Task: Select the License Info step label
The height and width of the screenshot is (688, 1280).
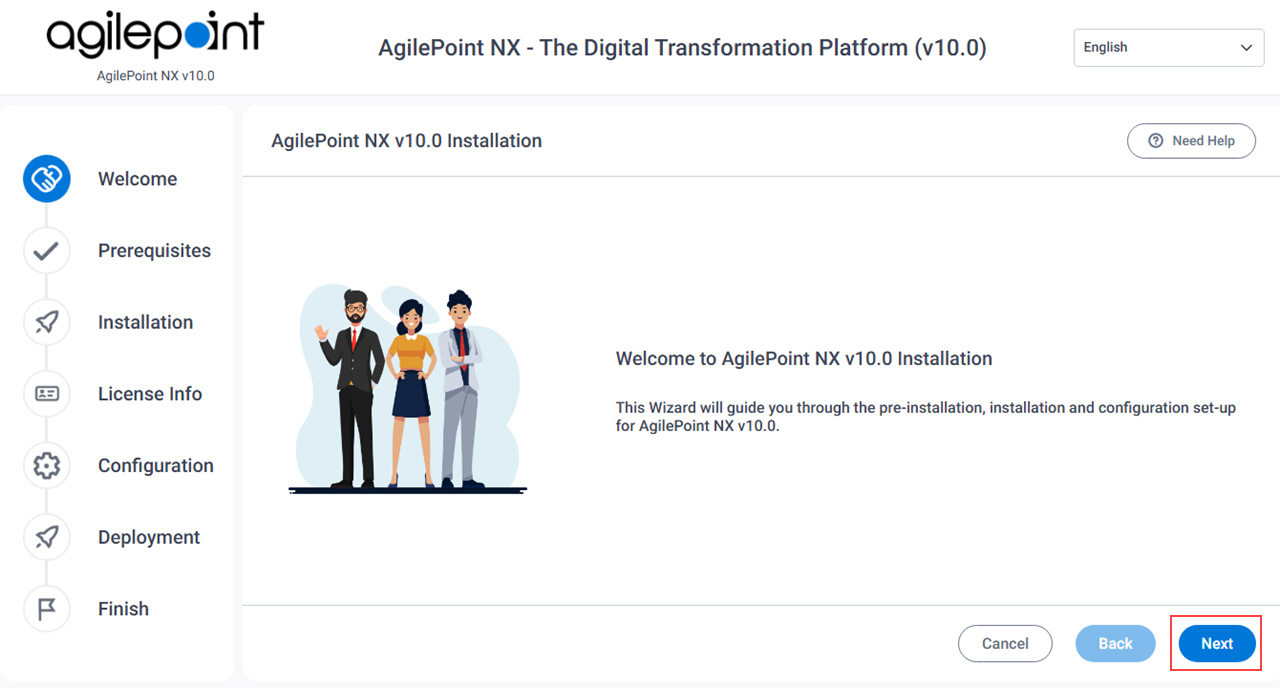Action: click(x=150, y=394)
